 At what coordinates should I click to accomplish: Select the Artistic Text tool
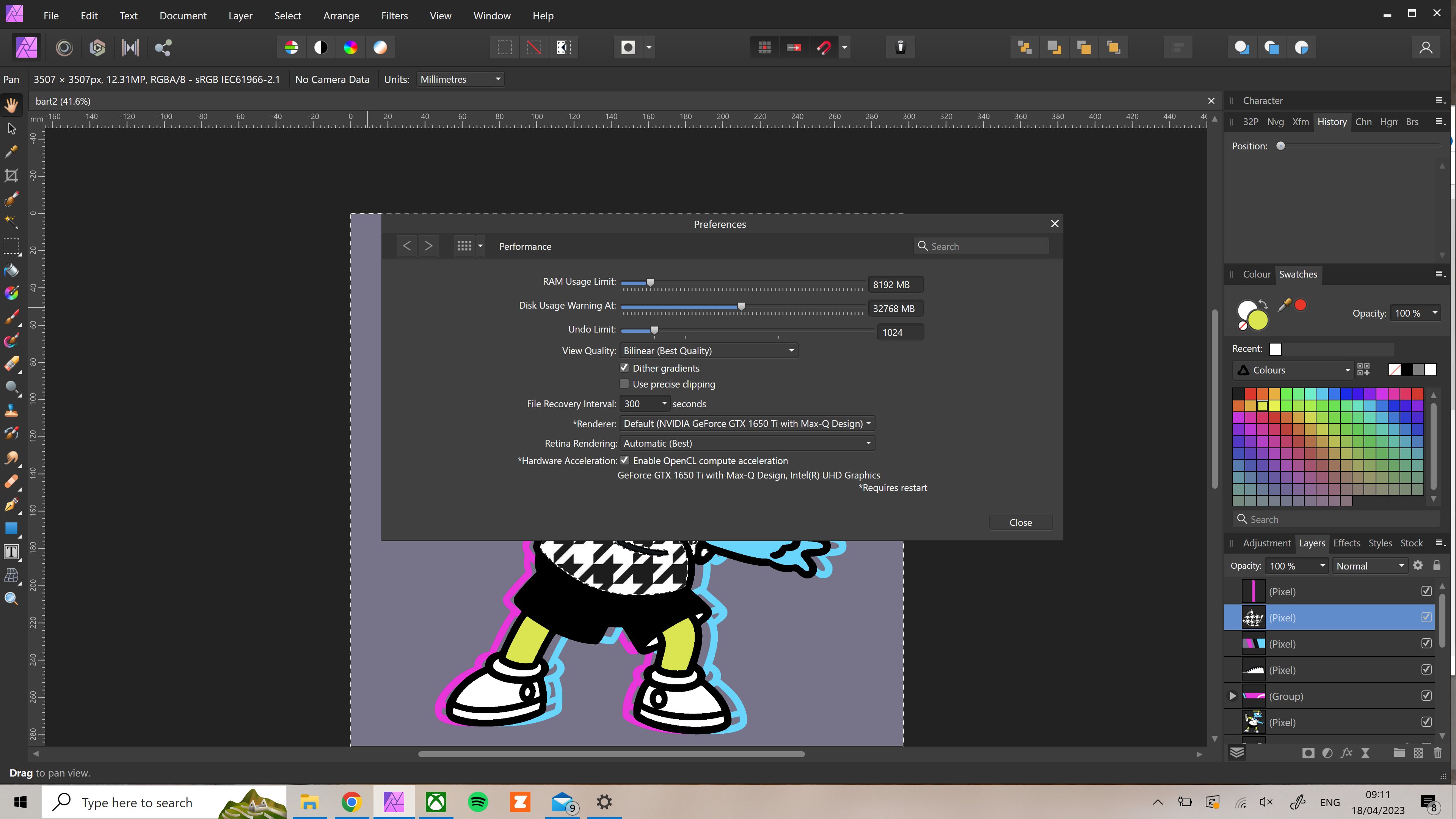[11, 552]
